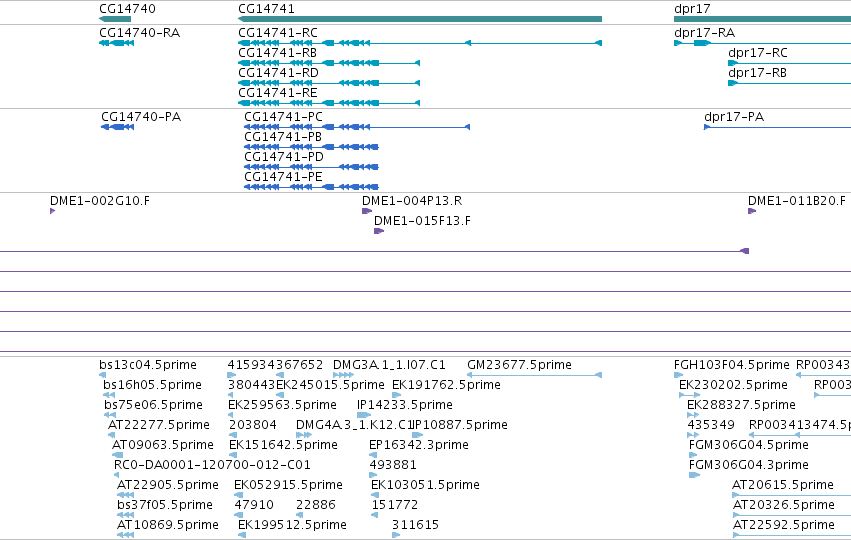Click the IP14233.5prime EST label

click(405, 405)
